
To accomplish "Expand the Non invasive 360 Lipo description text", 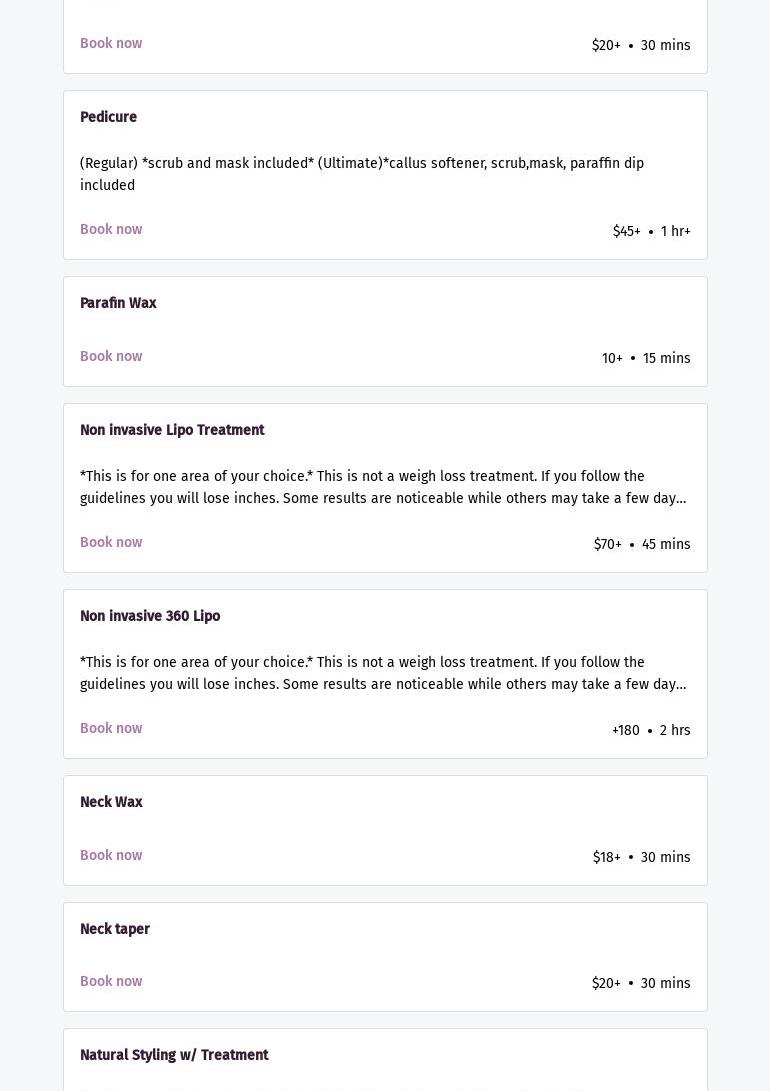I will 383,673.
